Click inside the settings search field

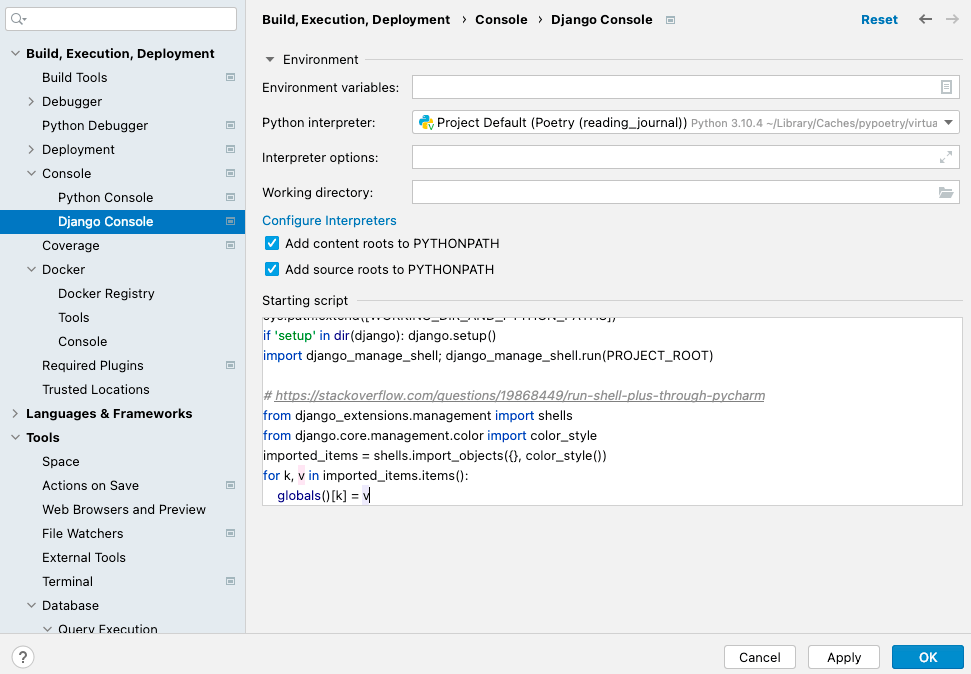tap(120, 19)
